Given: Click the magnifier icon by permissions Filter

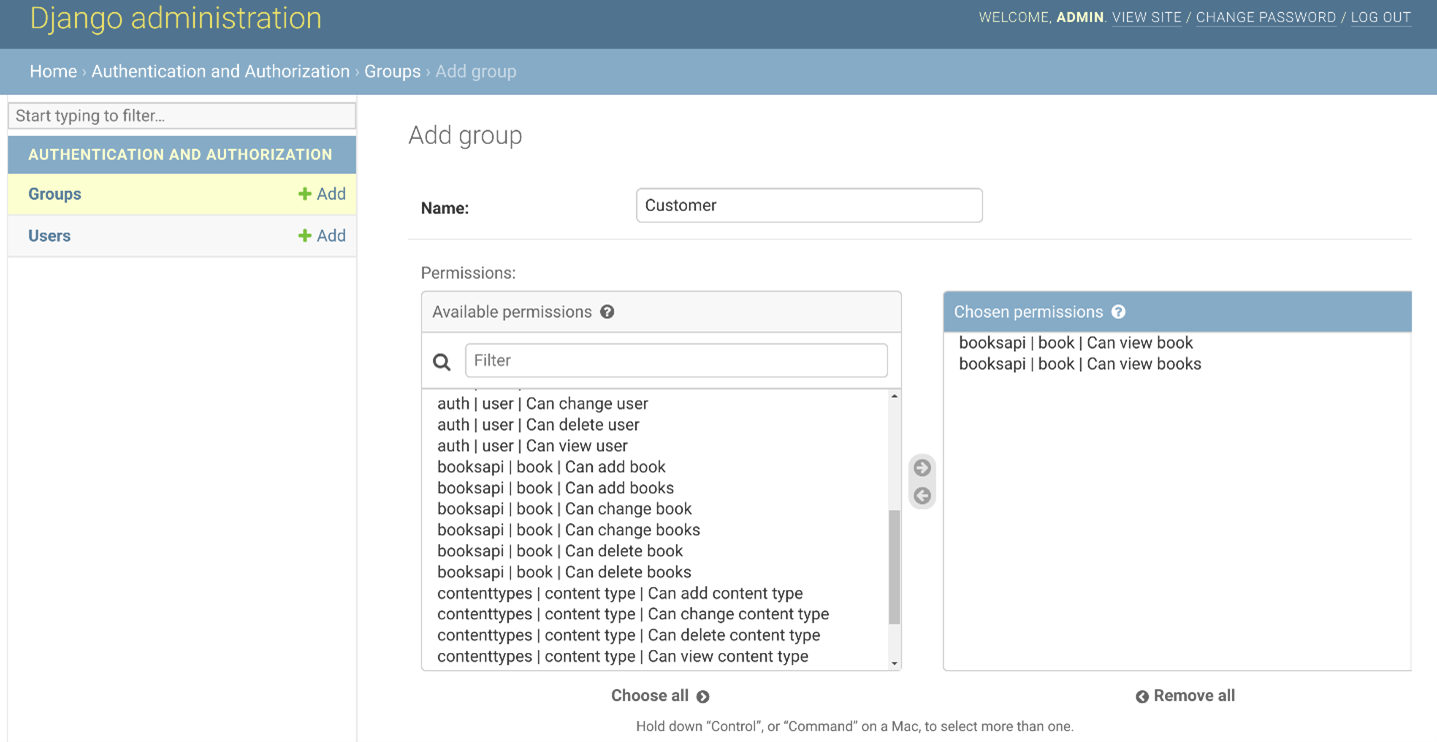Looking at the screenshot, I should [x=441, y=361].
